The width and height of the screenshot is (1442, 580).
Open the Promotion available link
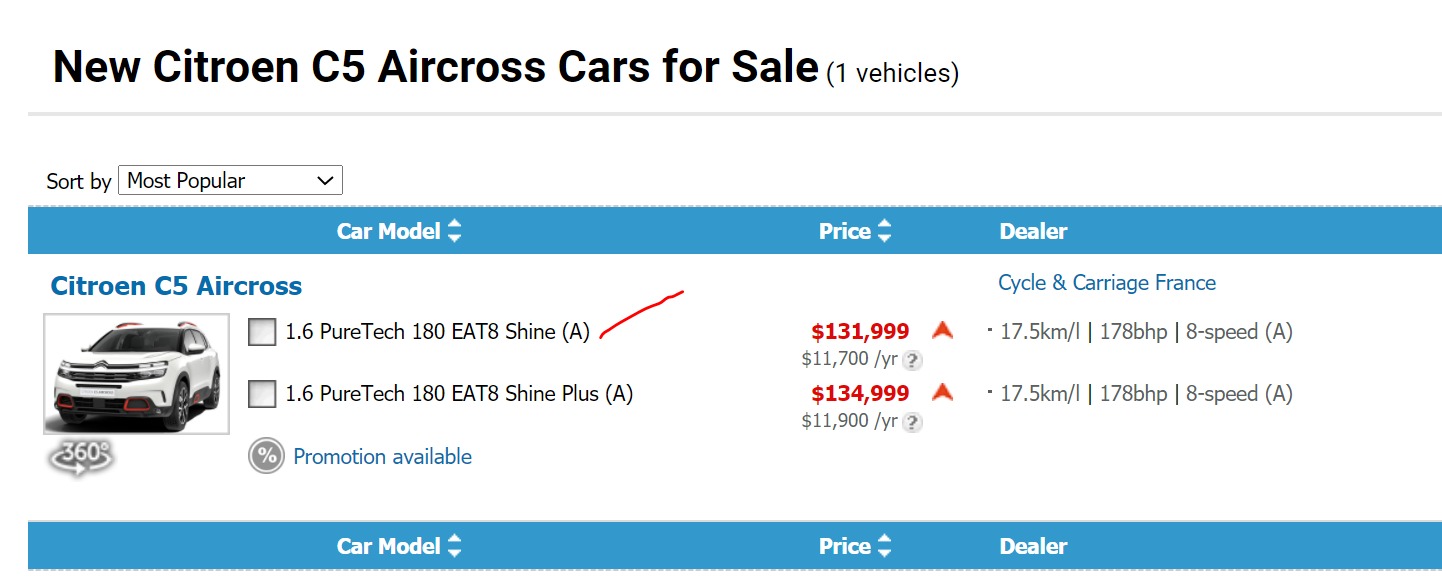382,457
